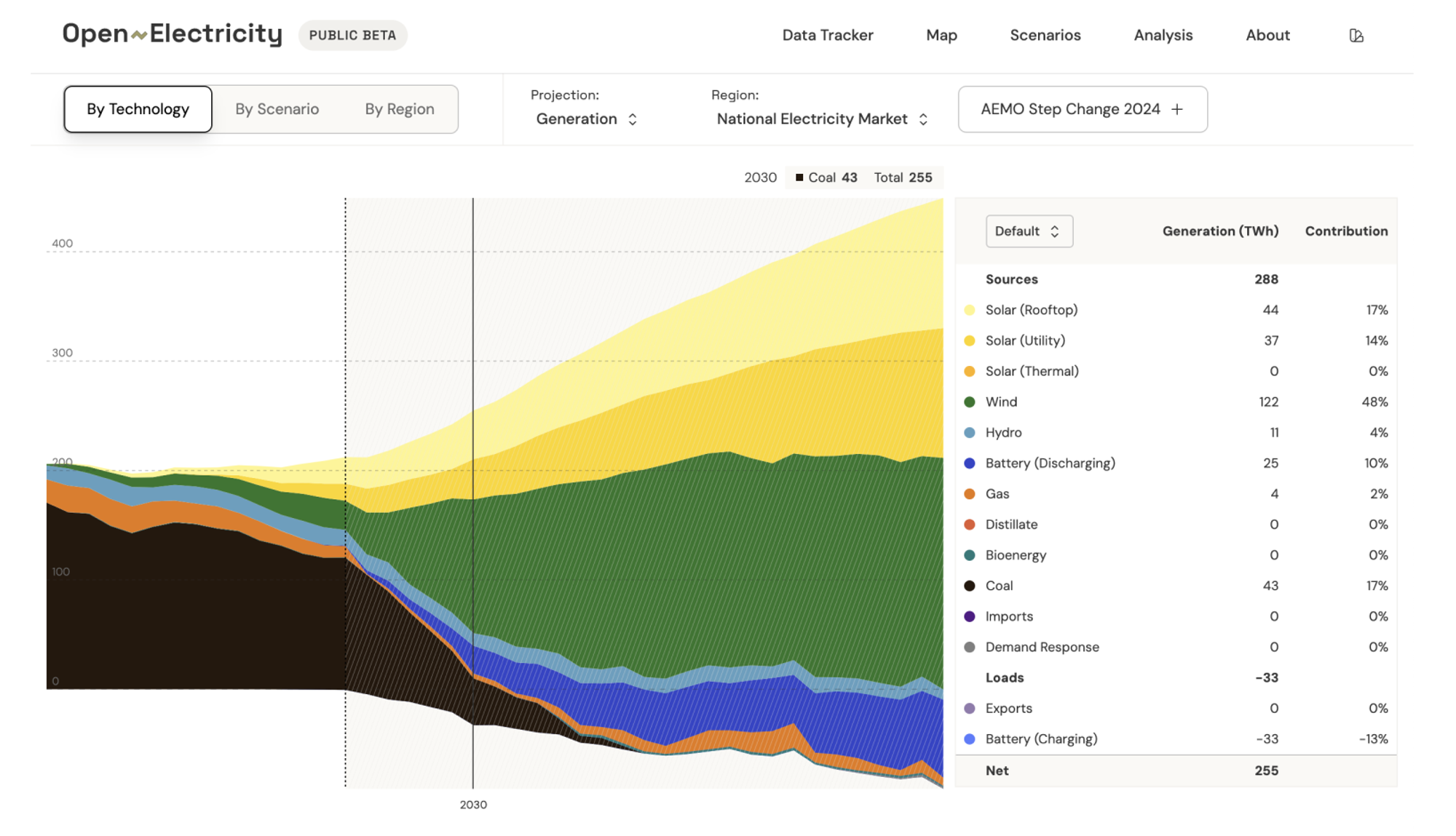Open the Region National Electricity Market dropdown
The image size is (1456, 836).
point(822,119)
